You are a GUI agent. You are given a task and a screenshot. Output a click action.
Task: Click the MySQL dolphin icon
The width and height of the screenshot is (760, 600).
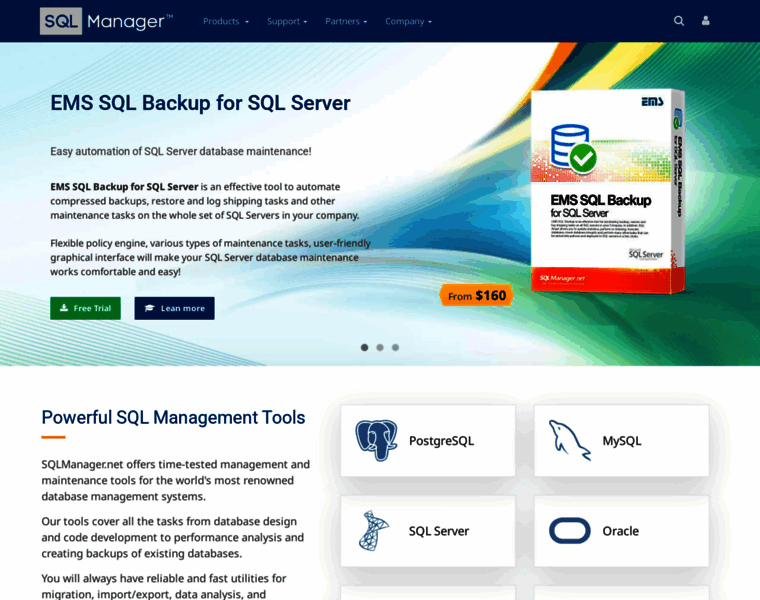(x=570, y=440)
